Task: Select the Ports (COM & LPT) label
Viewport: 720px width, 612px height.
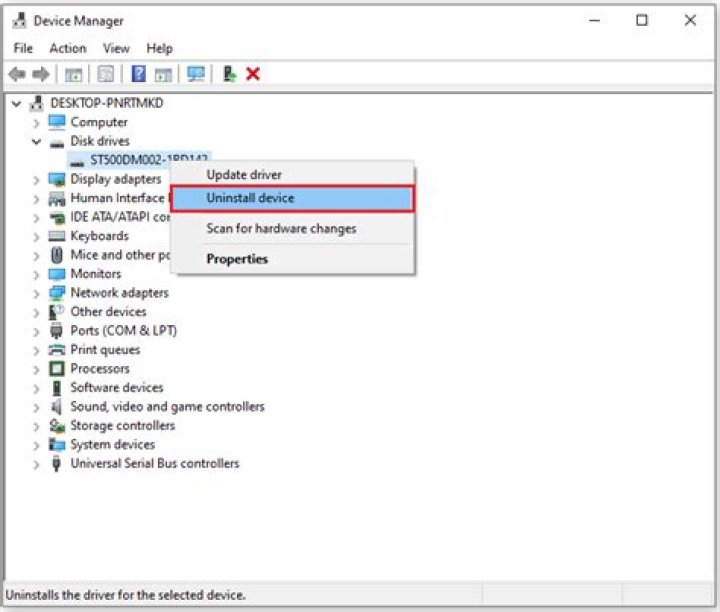Action: [124, 331]
